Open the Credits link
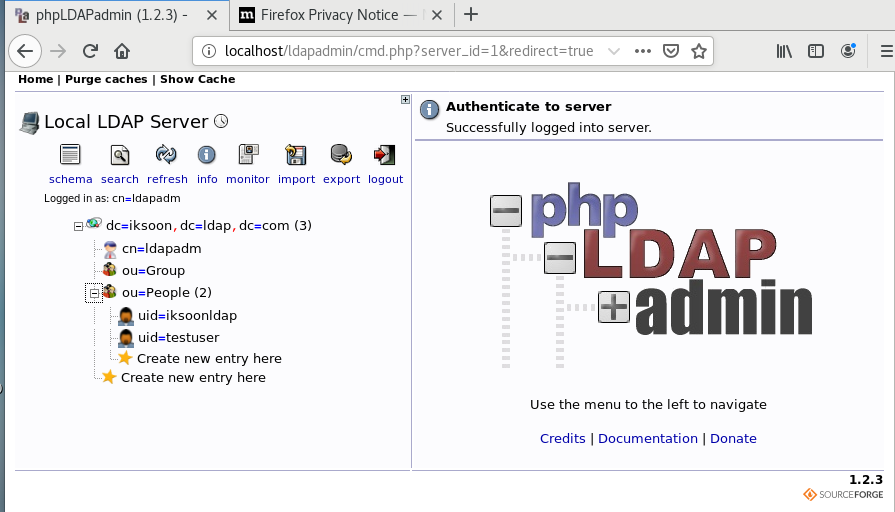This screenshot has height=512, width=895. tap(563, 438)
